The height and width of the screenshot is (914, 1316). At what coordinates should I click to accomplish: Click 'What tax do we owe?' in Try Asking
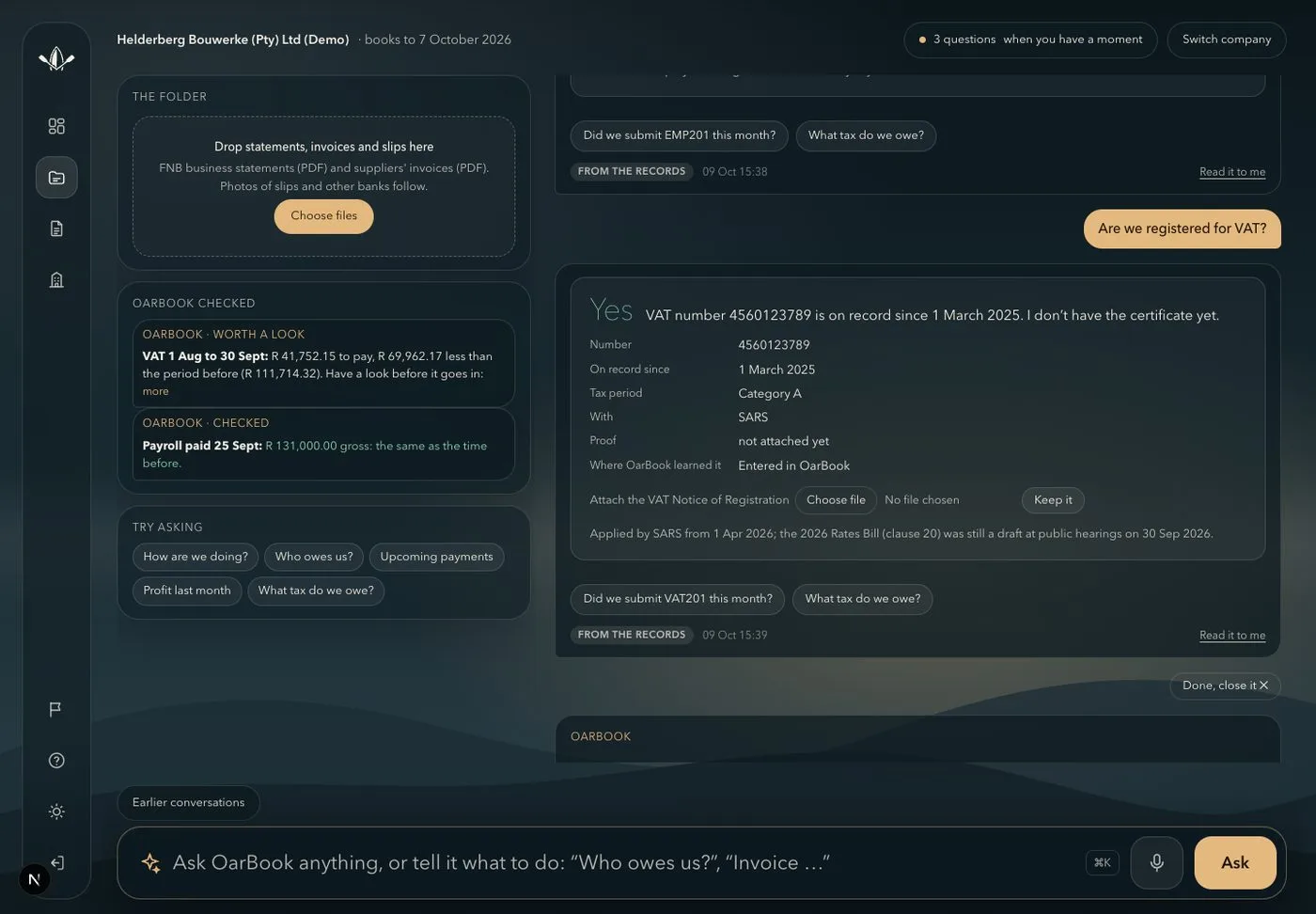click(x=316, y=591)
